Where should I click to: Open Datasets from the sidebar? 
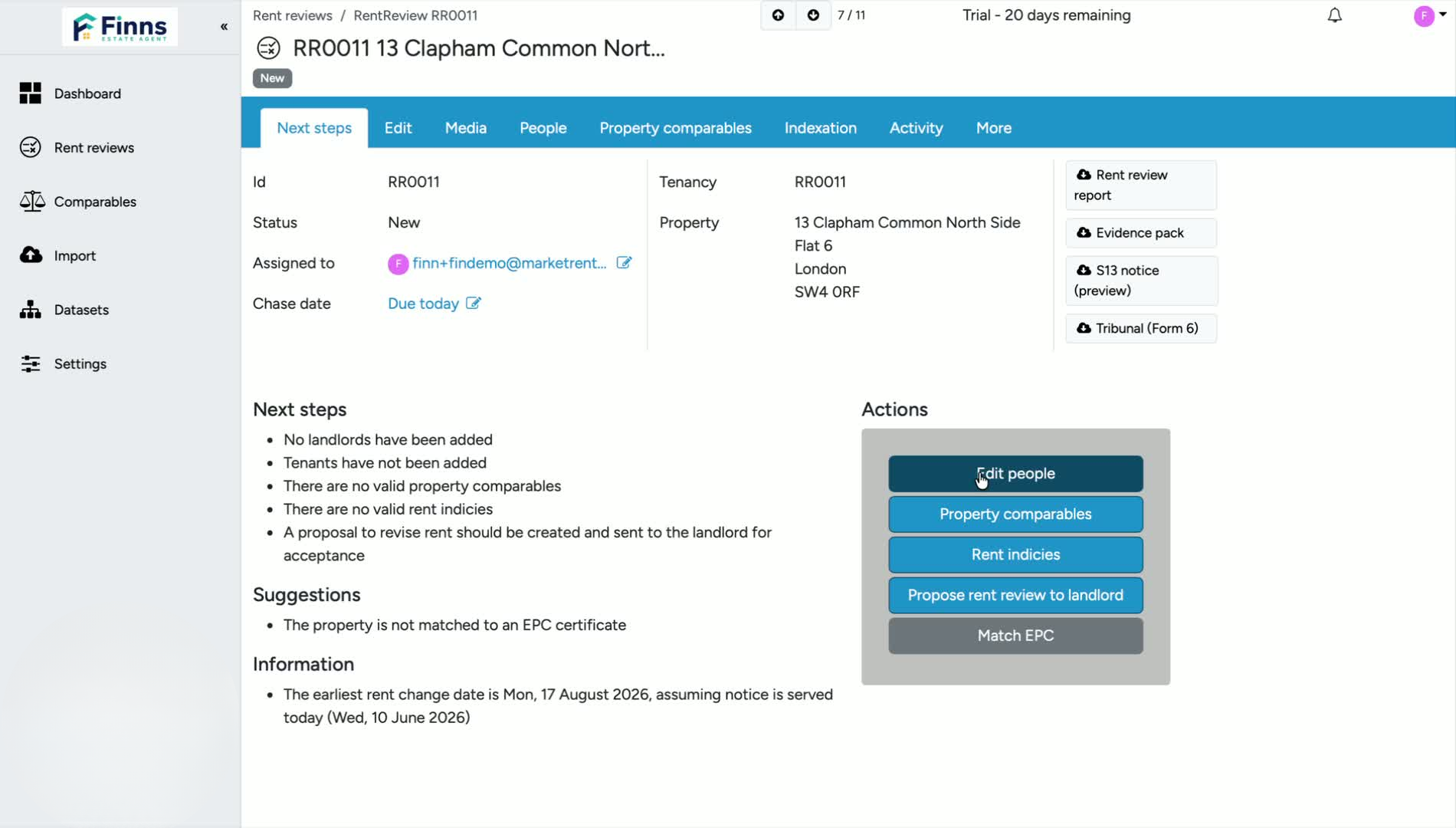tap(81, 310)
